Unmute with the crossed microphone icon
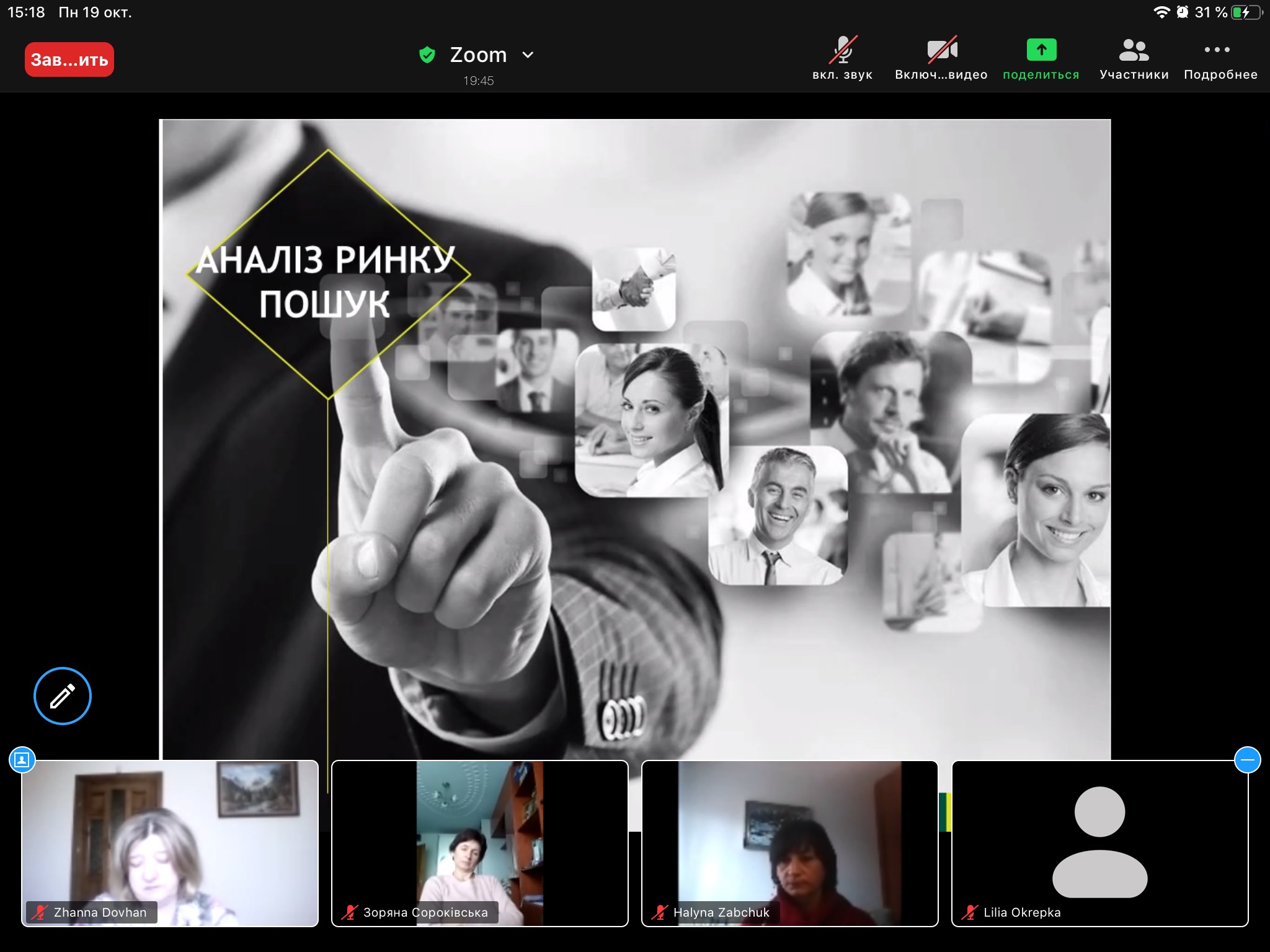The height and width of the screenshot is (952, 1270). click(x=843, y=50)
